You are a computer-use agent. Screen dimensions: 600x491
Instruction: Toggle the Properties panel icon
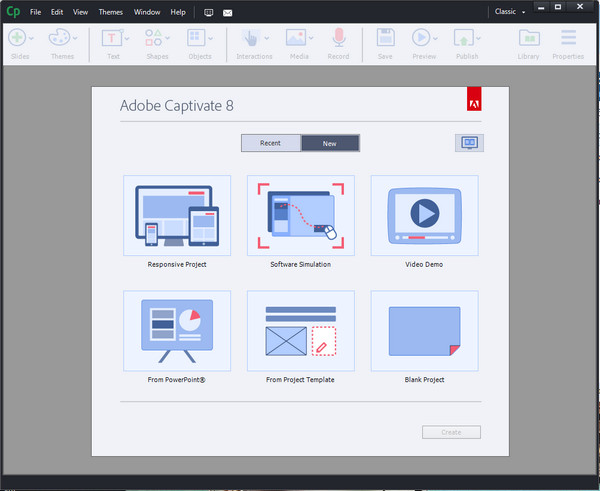[x=569, y=38]
